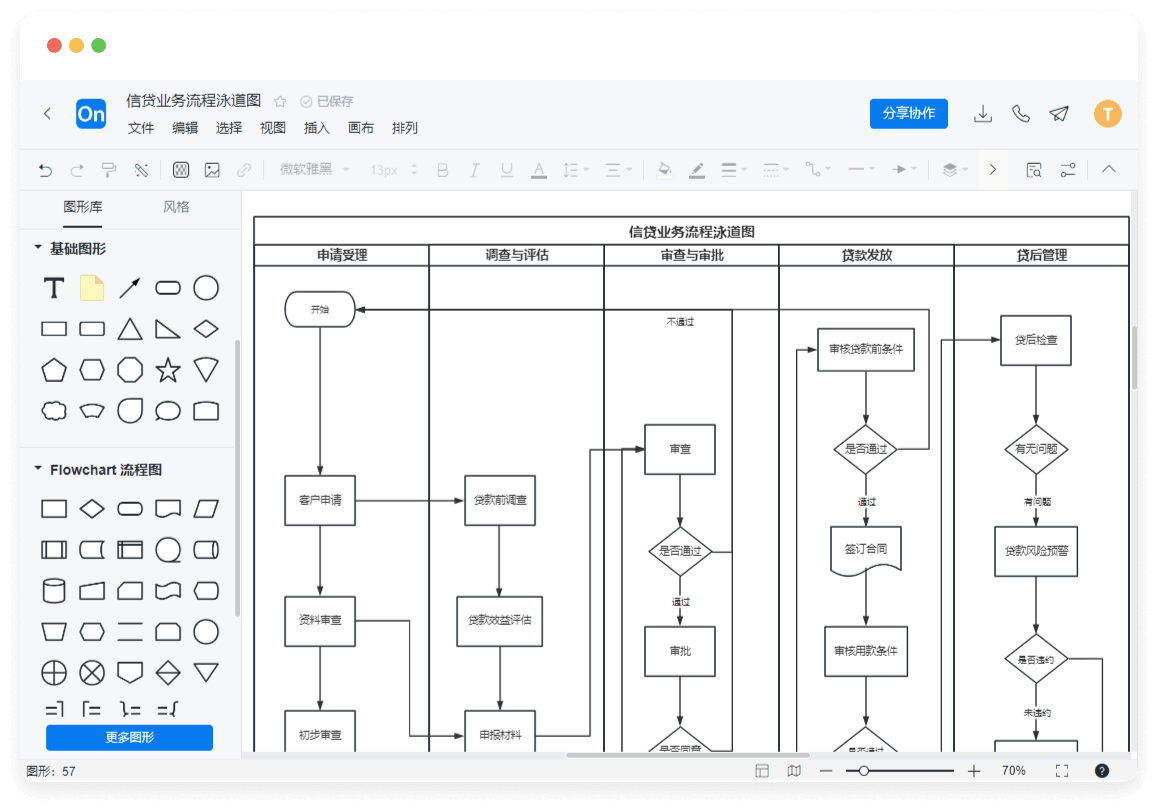Switch to the 风格 tab
The height and width of the screenshot is (810, 1158).
pyautogui.click(x=176, y=207)
